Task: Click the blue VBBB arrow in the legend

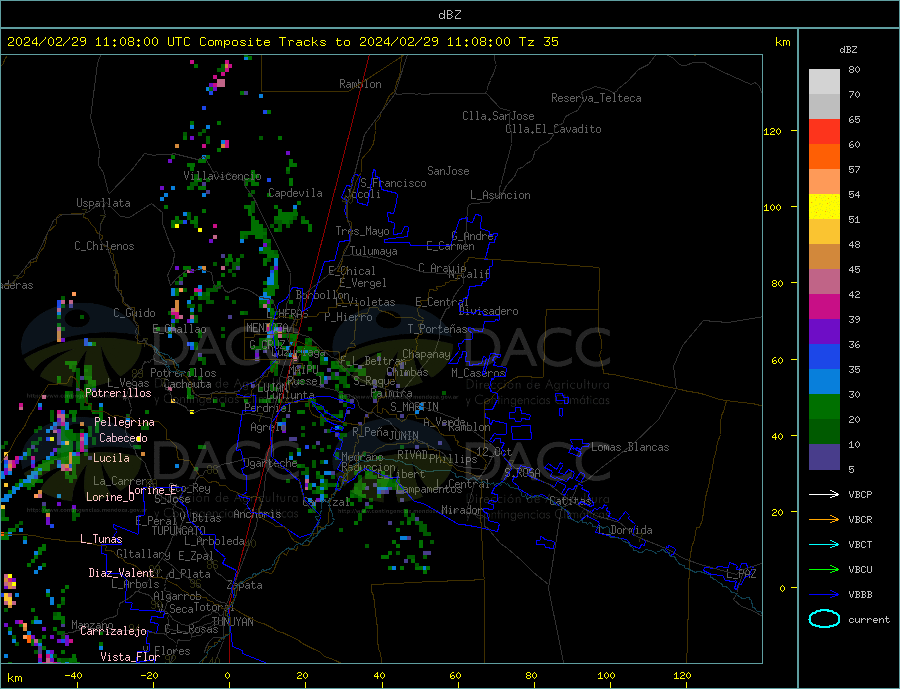Action: tap(824, 594)
